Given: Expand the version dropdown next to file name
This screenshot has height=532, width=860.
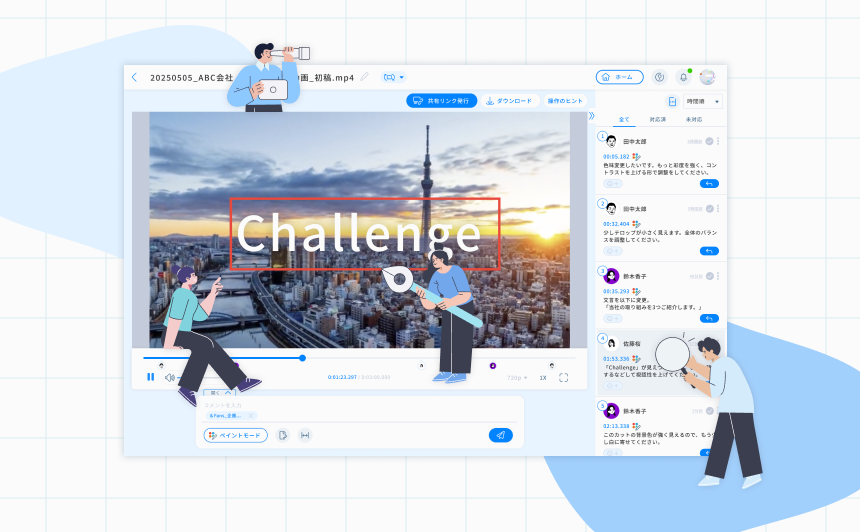Looking at the screenshot, I should [x=394, y=77].
